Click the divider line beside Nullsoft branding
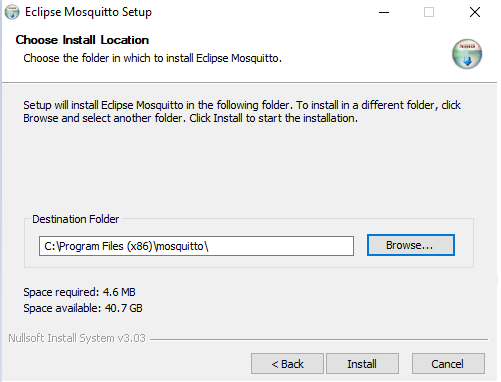This screenshot has width=501, height=382. (319, 339)
